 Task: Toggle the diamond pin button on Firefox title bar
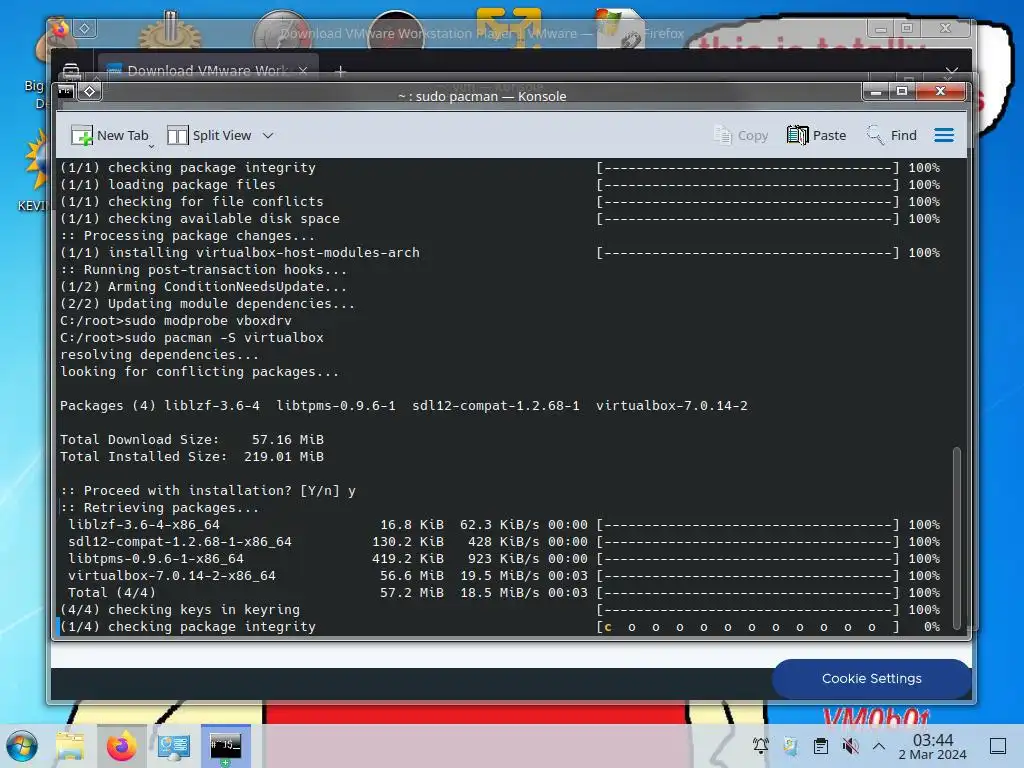pyautogui.click(x=85, y=29)
